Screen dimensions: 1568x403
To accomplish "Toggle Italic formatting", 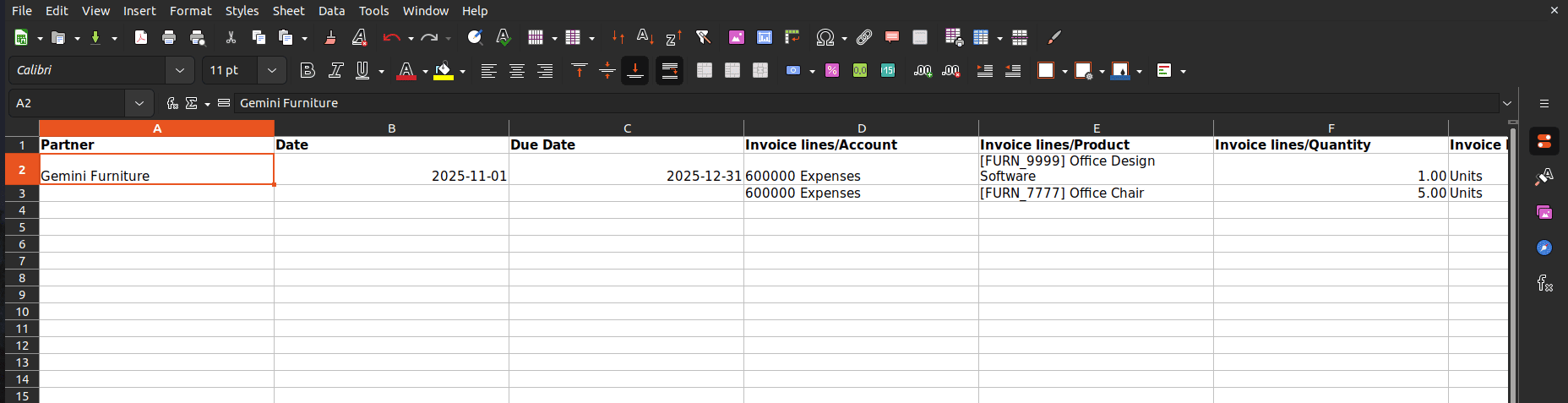I will point(335,70).
